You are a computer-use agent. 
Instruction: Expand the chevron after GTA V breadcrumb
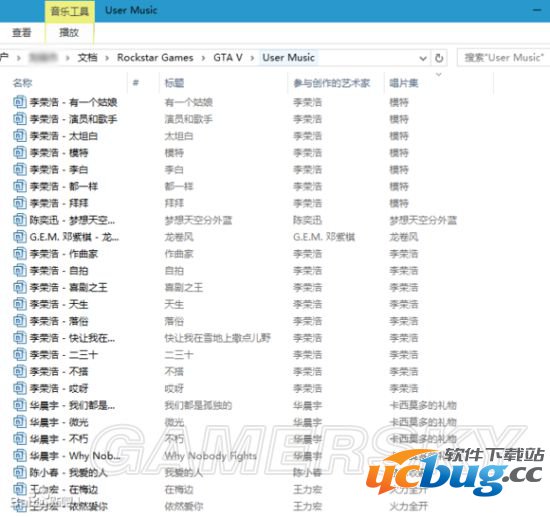(252, 58)
